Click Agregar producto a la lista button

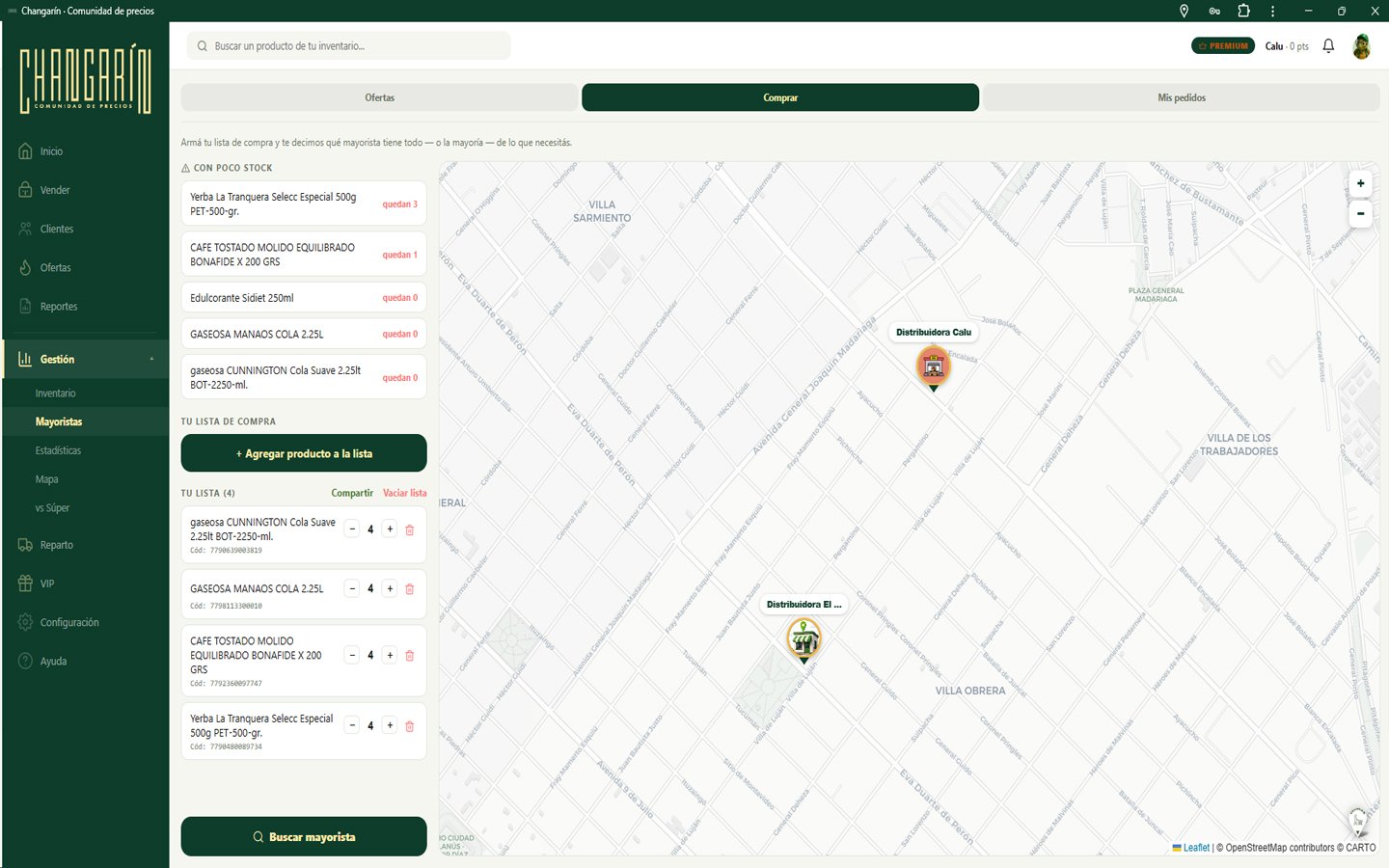pyautogui.click(x=304, y=453)
